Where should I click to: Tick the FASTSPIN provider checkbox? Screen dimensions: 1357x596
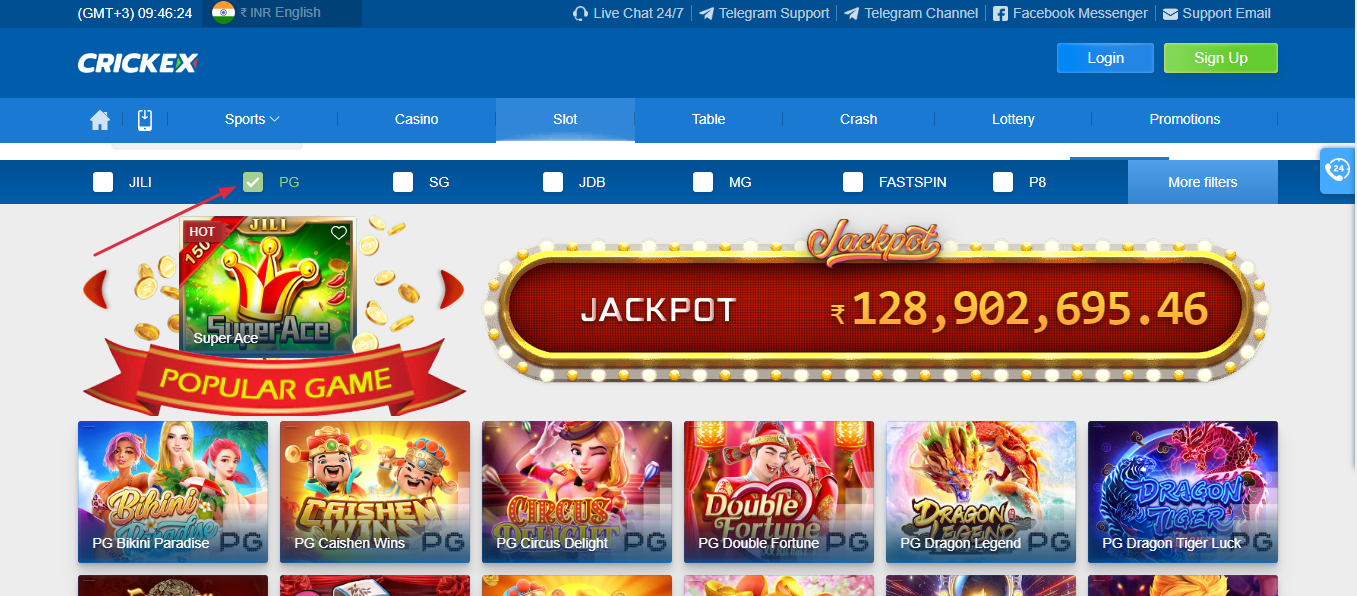[853, 182]
